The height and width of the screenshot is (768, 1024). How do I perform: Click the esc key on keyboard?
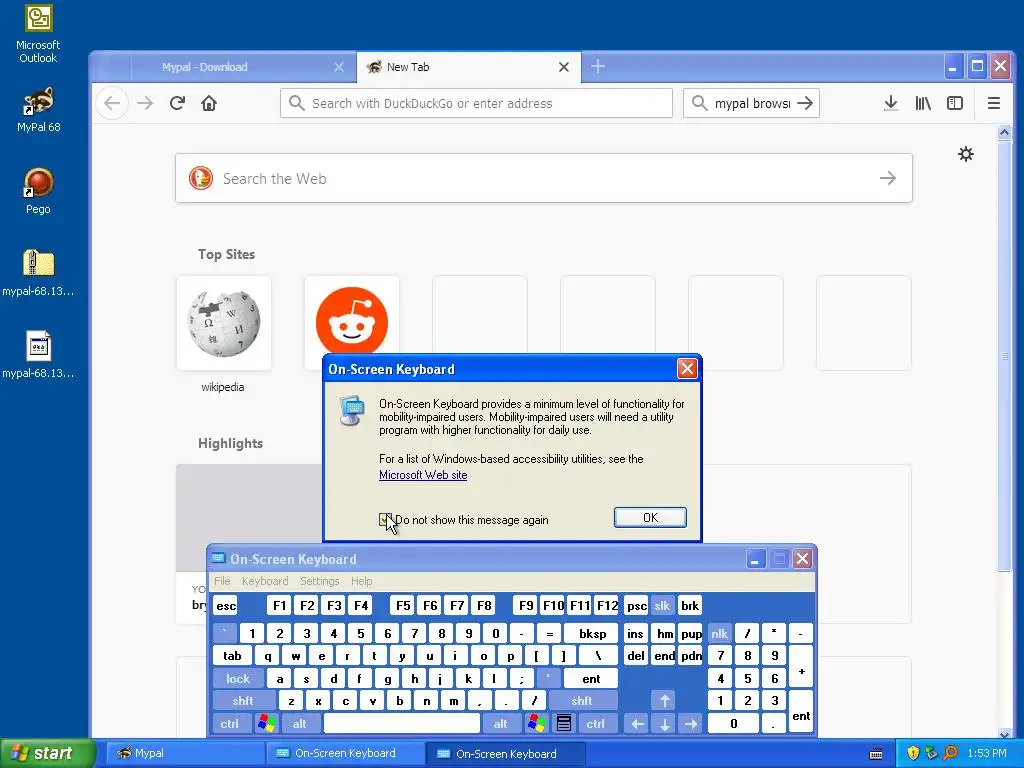[226, 605]
